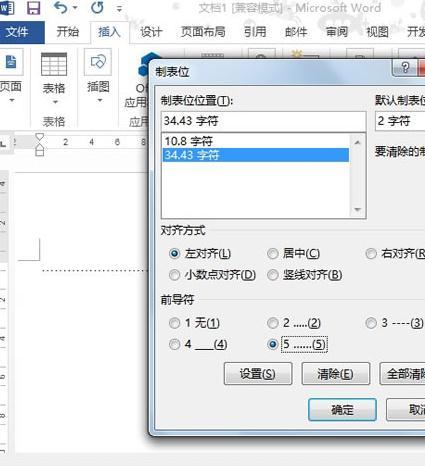
Task: Click the default tab stops 2 字符 field
Action: coord(400,121)
